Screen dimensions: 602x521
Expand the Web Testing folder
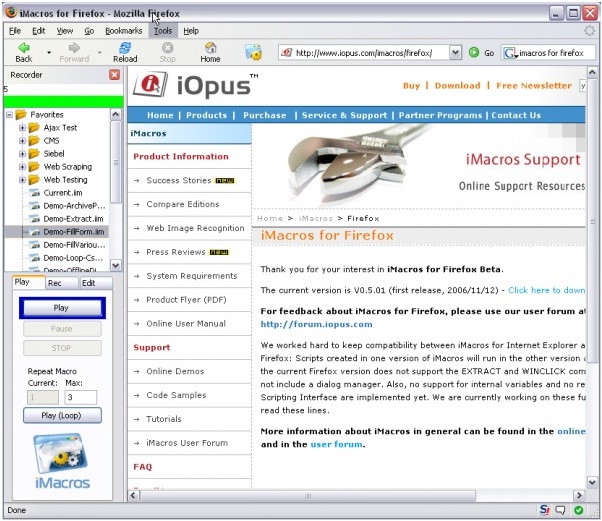tap(22, 180)
